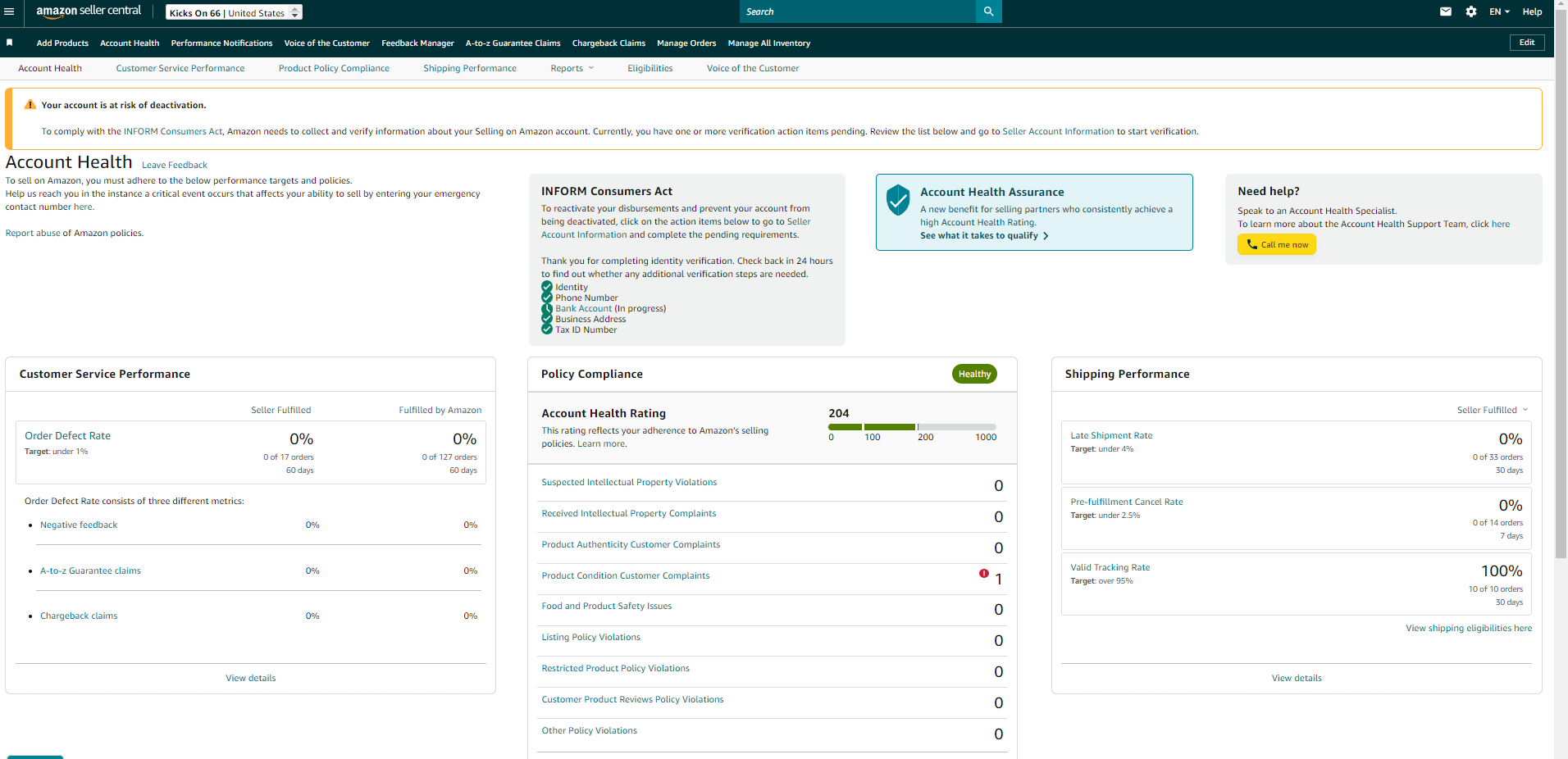Switch to Customer Service Performance tab
The image size is (1568, 759).
point(180,68)
